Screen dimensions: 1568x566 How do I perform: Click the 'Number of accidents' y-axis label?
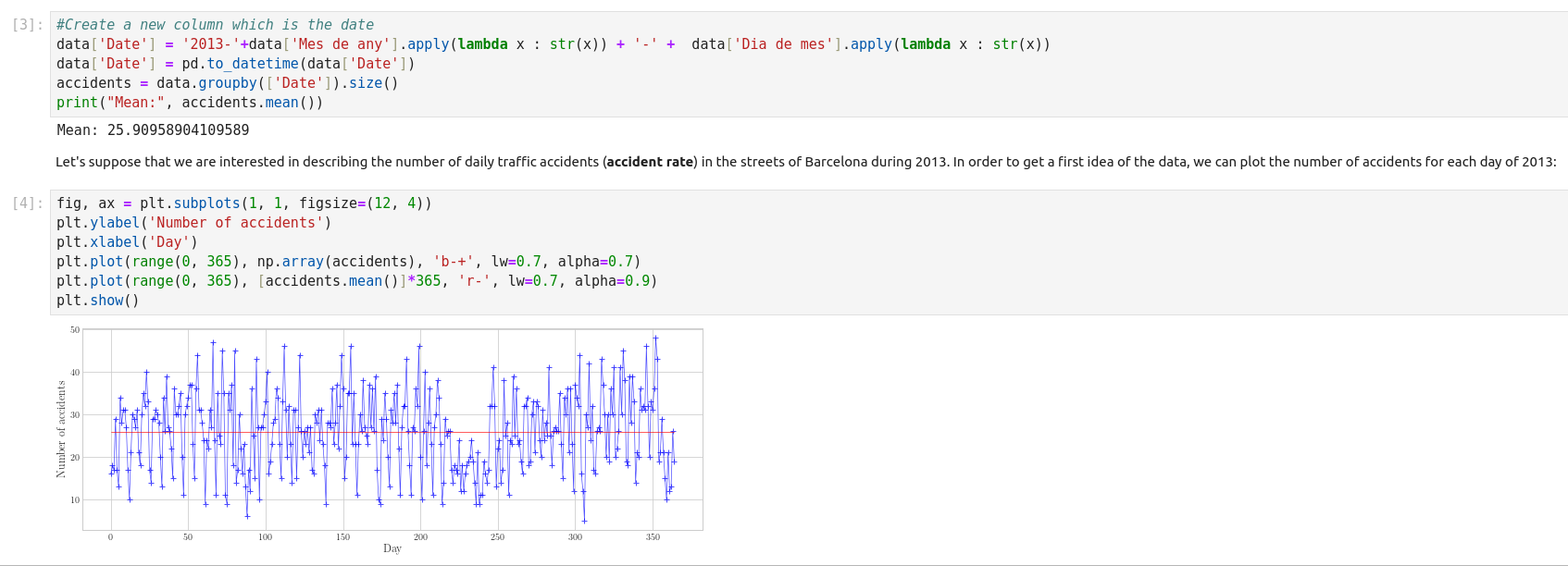[61, 429]
